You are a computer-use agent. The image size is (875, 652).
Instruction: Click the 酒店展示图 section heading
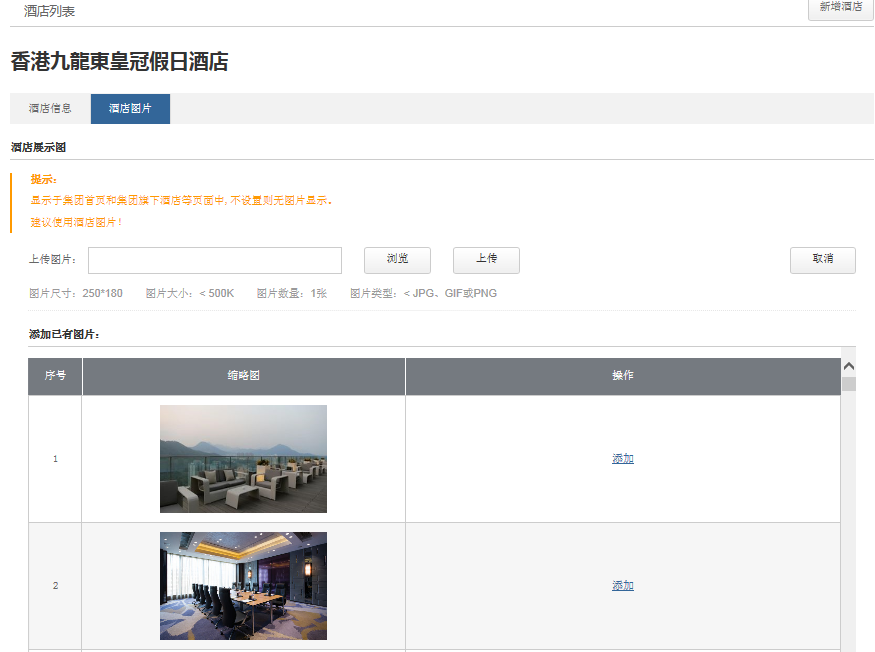coord(39,147)
